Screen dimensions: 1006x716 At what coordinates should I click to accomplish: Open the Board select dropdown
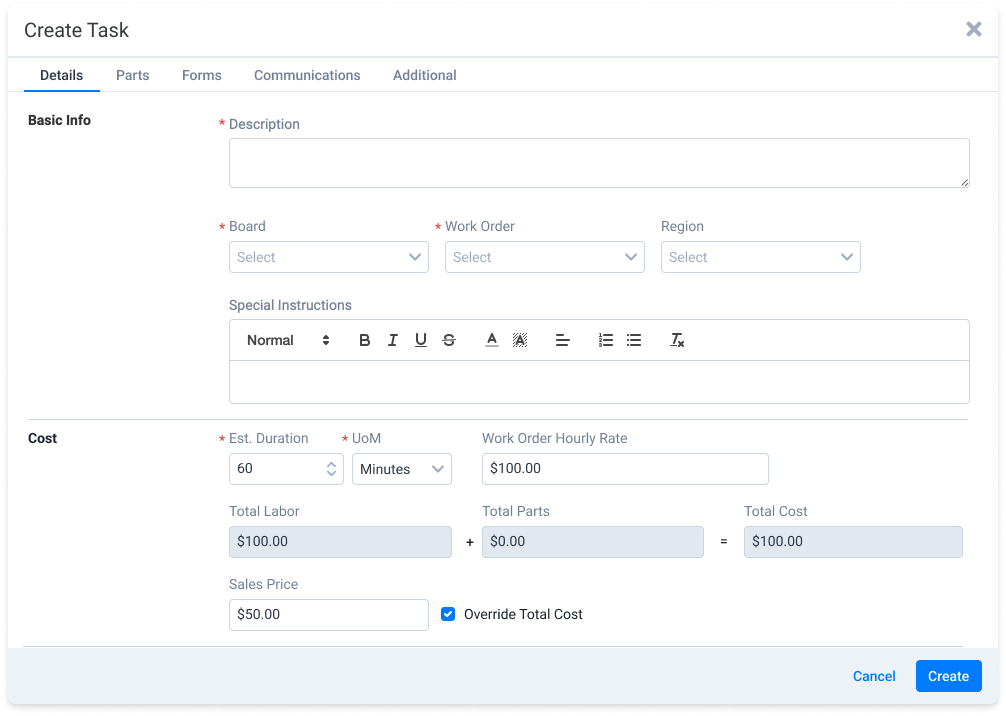328,257
